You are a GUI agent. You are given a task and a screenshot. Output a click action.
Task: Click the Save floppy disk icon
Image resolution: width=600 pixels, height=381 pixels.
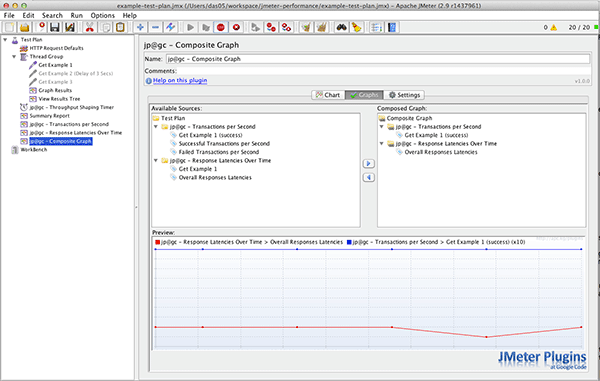click(x=55, y=27)
